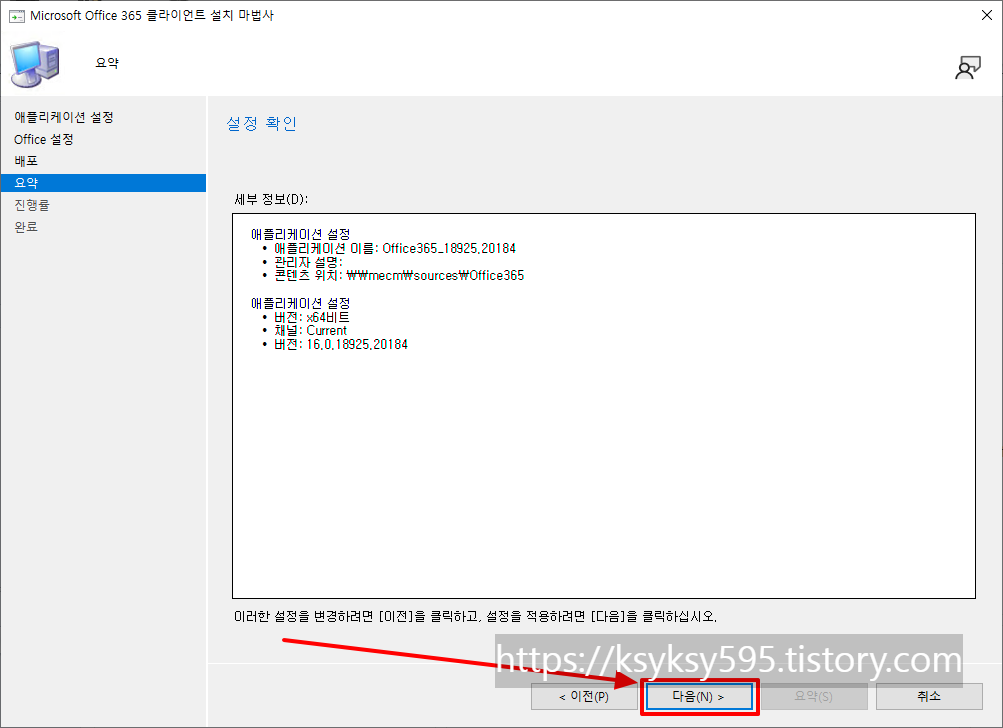Click the 콘텐츠 위치 path line
The image size is (1003, 728).
tap(399, 276)
